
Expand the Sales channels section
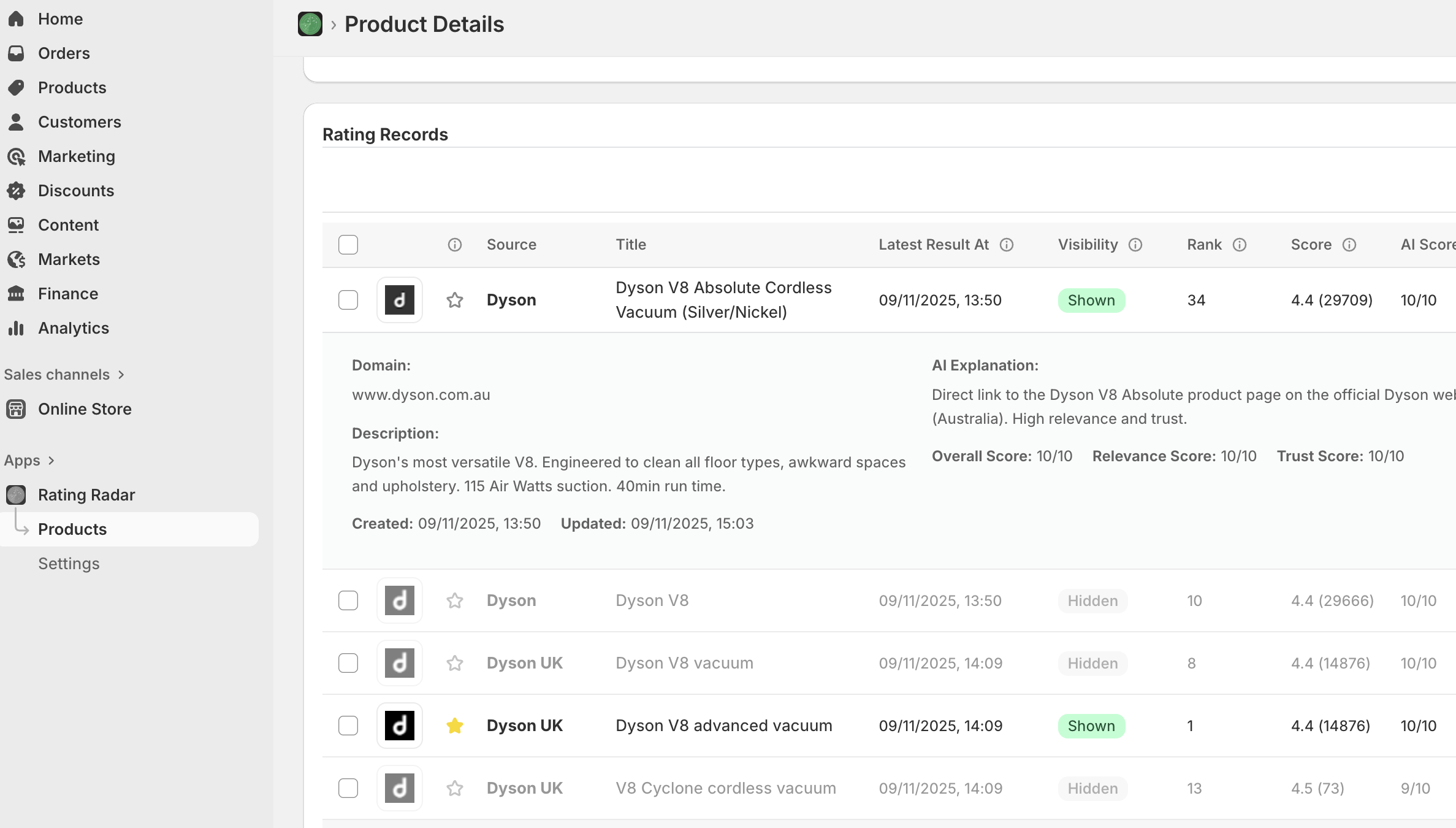[121, 375]
